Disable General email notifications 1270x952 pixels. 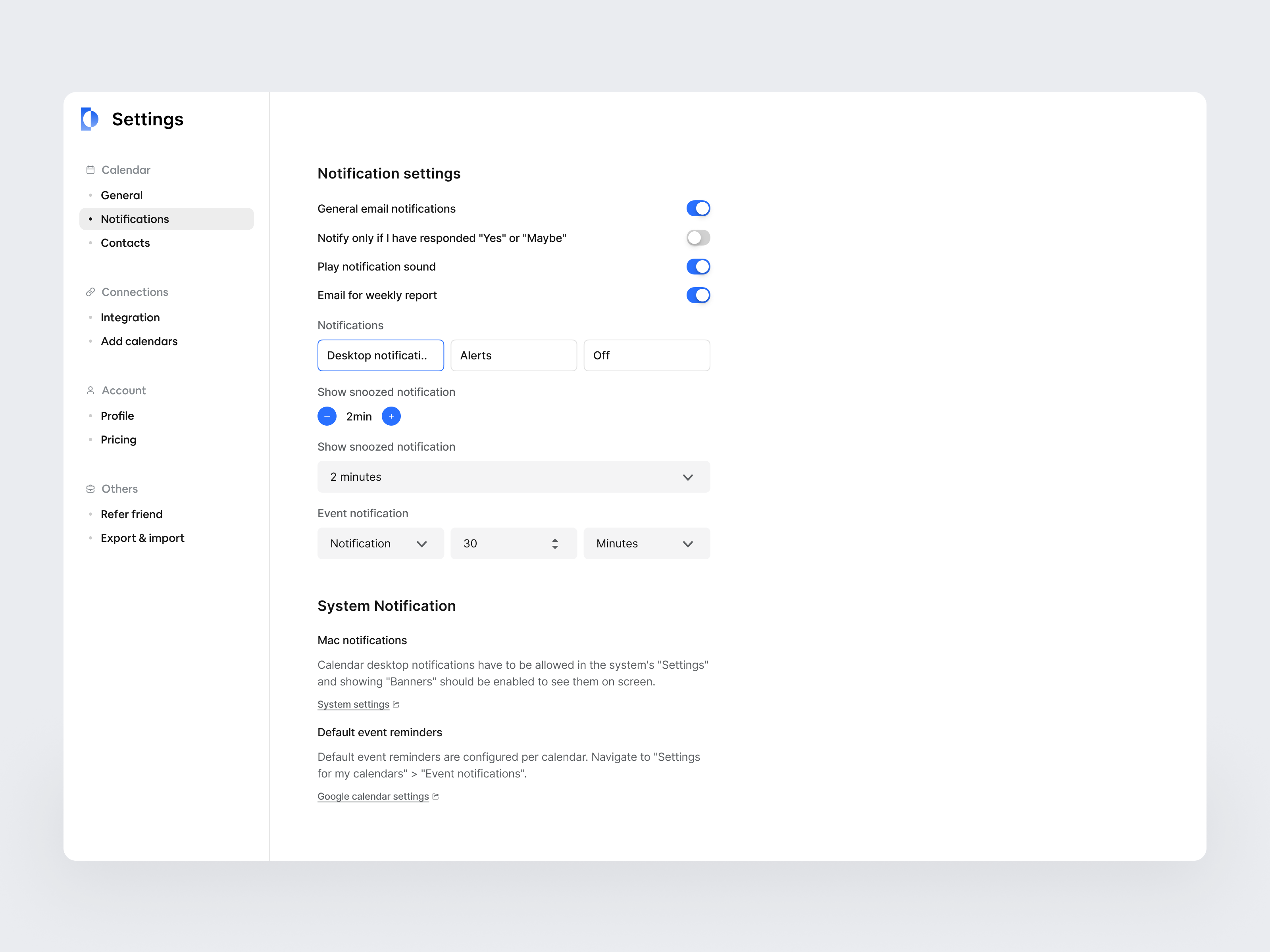698,208
